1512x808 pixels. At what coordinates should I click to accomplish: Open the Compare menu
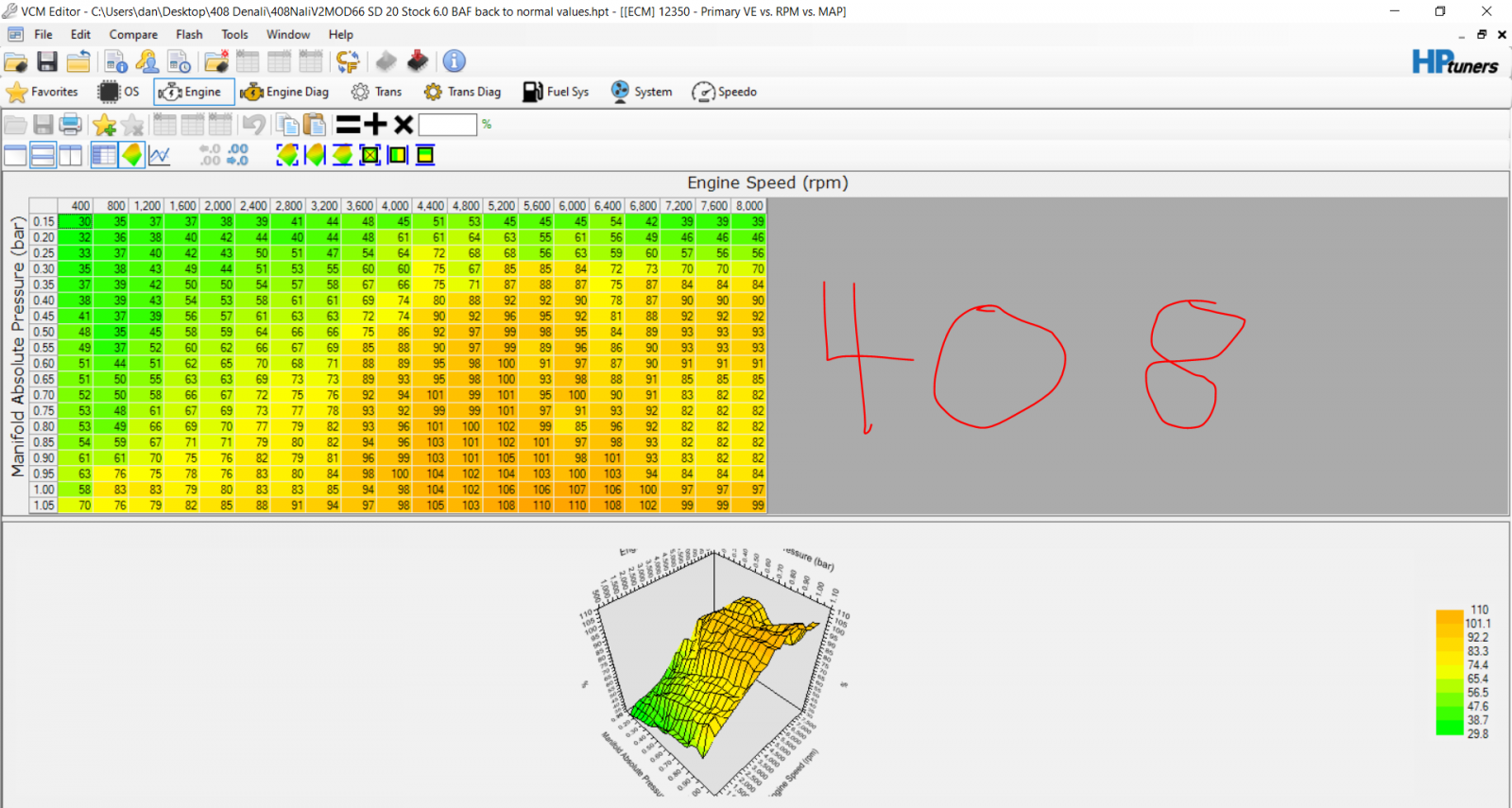click(x=133, y=35)
